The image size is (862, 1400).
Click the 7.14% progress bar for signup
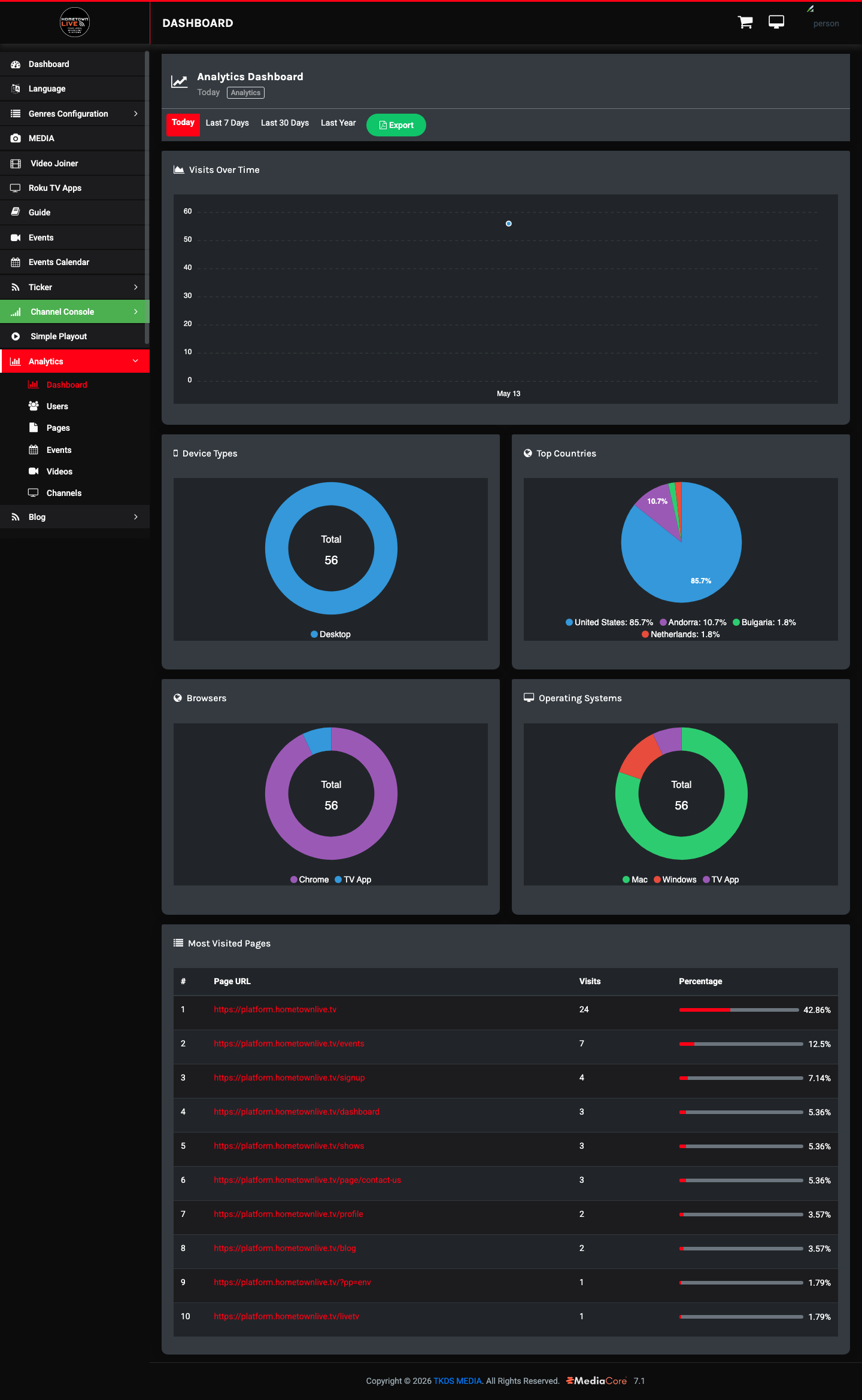click(x=741, y=1078)
